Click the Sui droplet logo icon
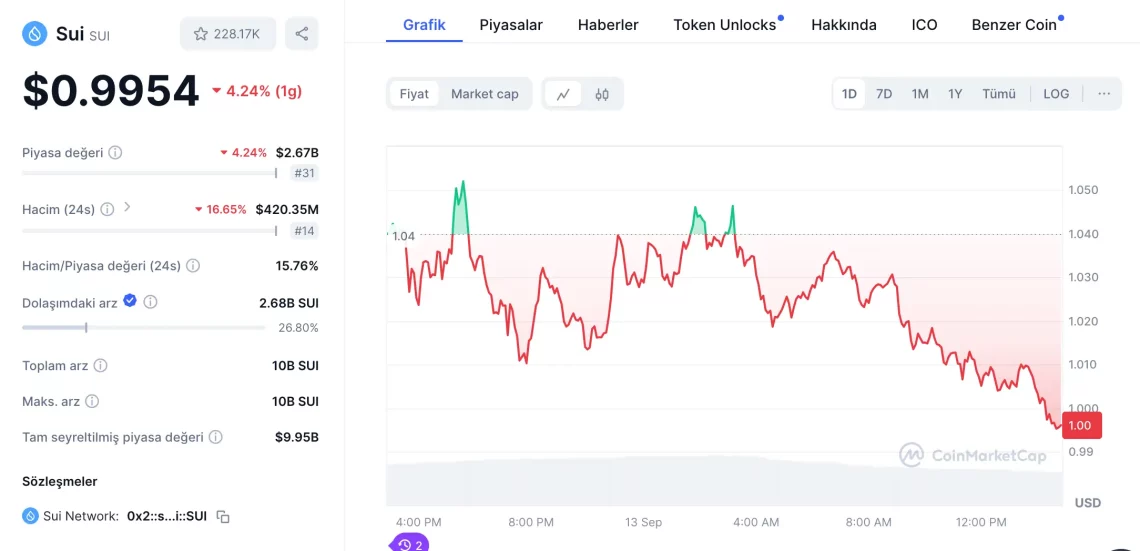1140x551 pixels. [x=35, y=33]
